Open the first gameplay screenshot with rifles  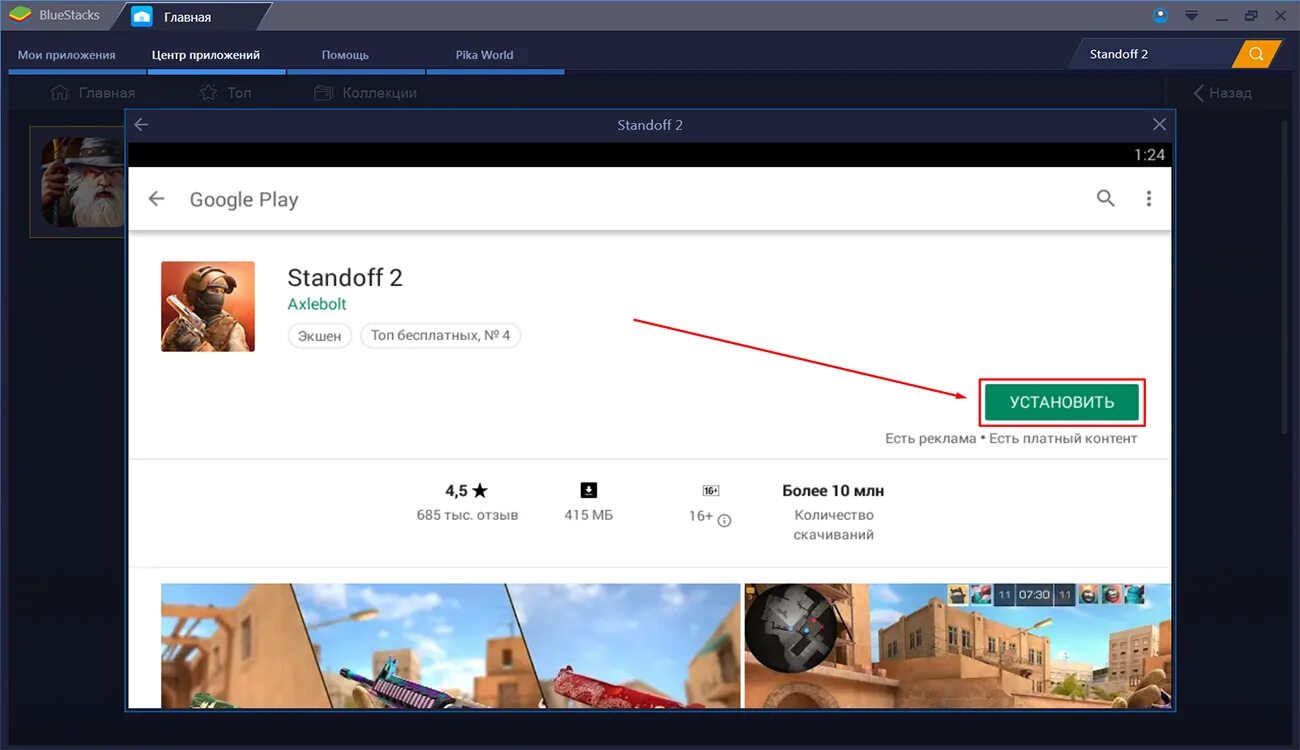tap(451, 646)
